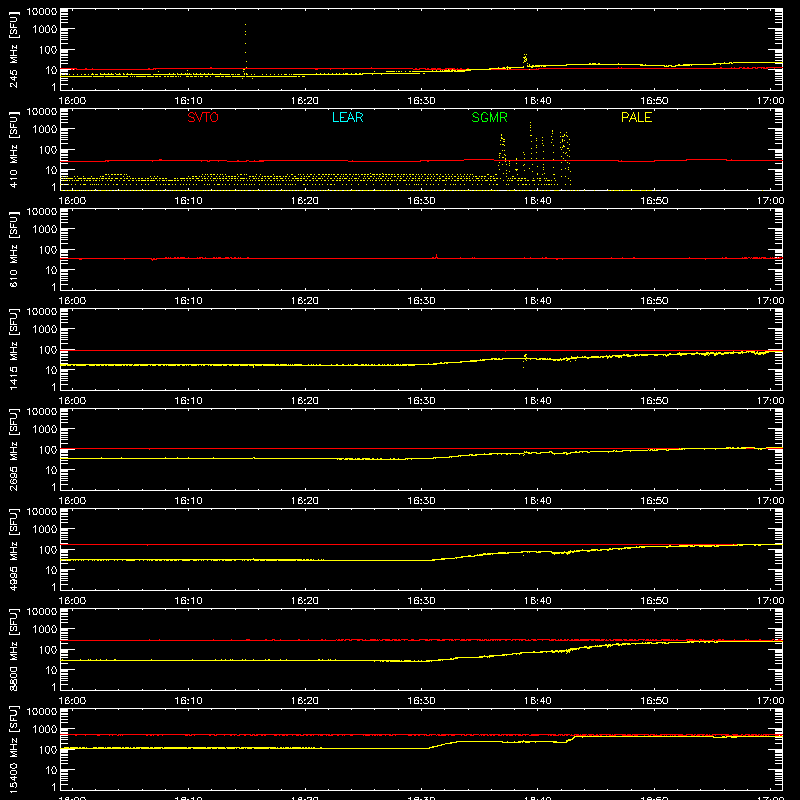Select the 2695 MHz [SFU] axis title
The image size is (800, 800).
pos(14,449)
